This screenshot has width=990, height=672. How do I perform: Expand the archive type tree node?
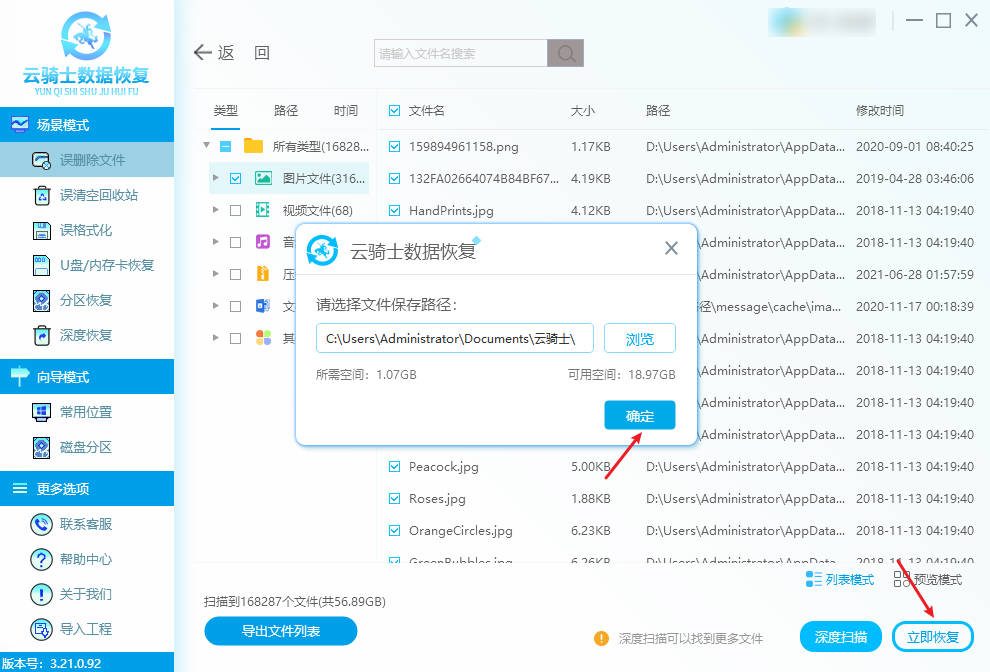216,274
